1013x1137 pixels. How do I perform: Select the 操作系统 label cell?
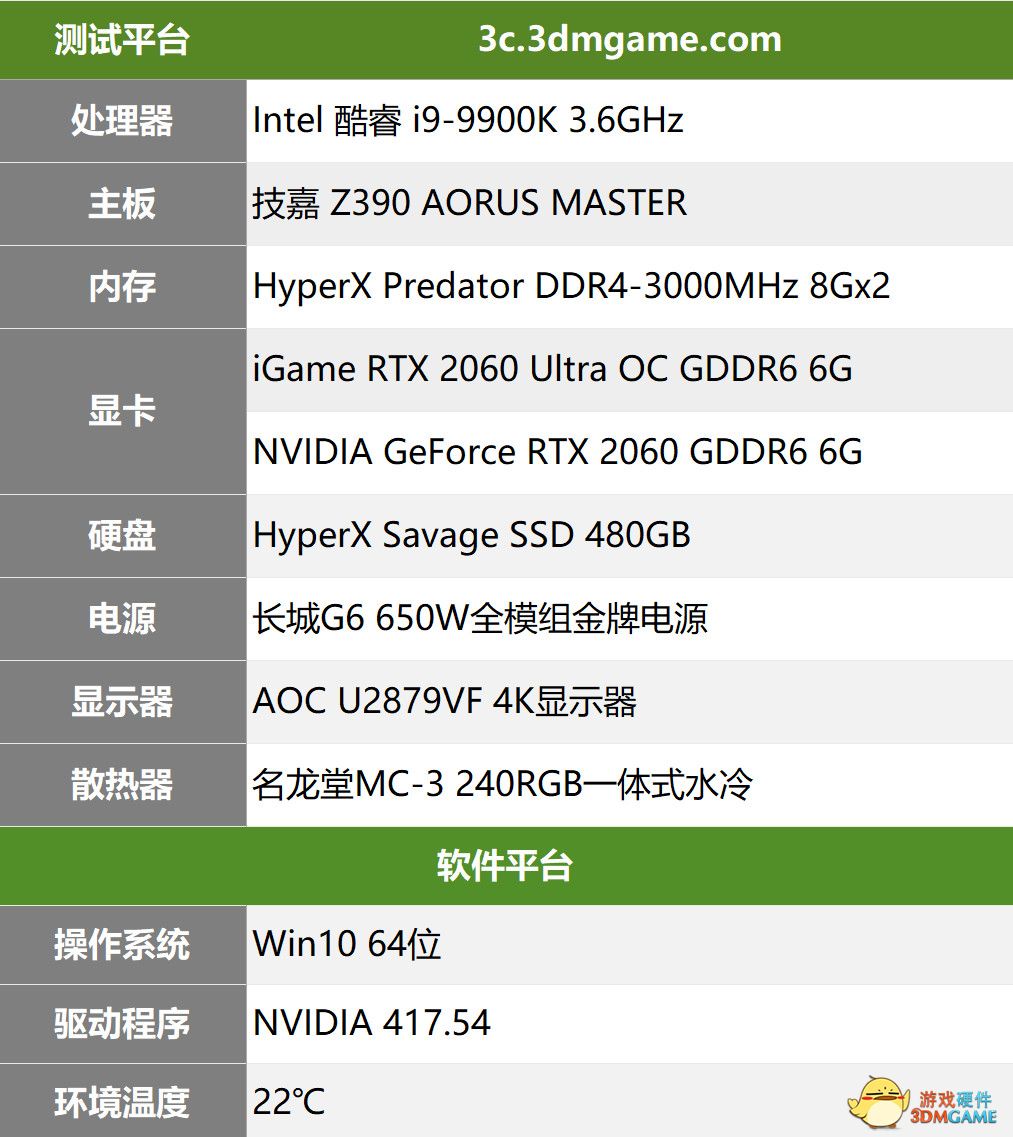123,945
